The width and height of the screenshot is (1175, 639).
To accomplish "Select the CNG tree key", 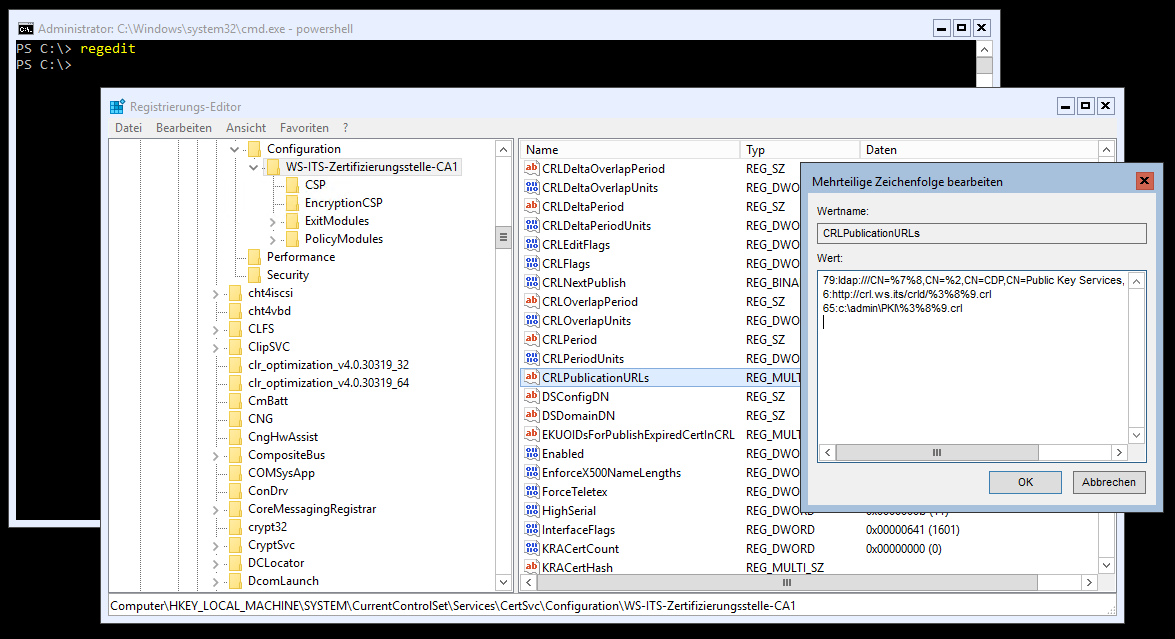I will tap(260, 419).
